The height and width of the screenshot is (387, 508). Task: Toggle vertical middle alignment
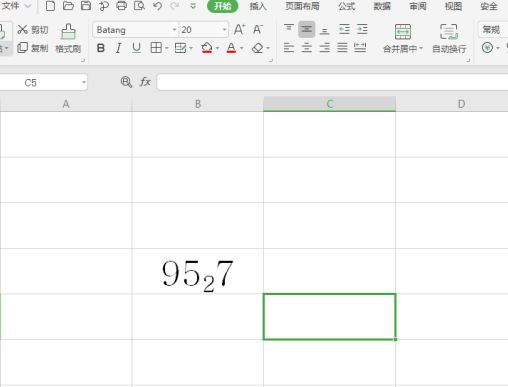(x=307, y=29)
